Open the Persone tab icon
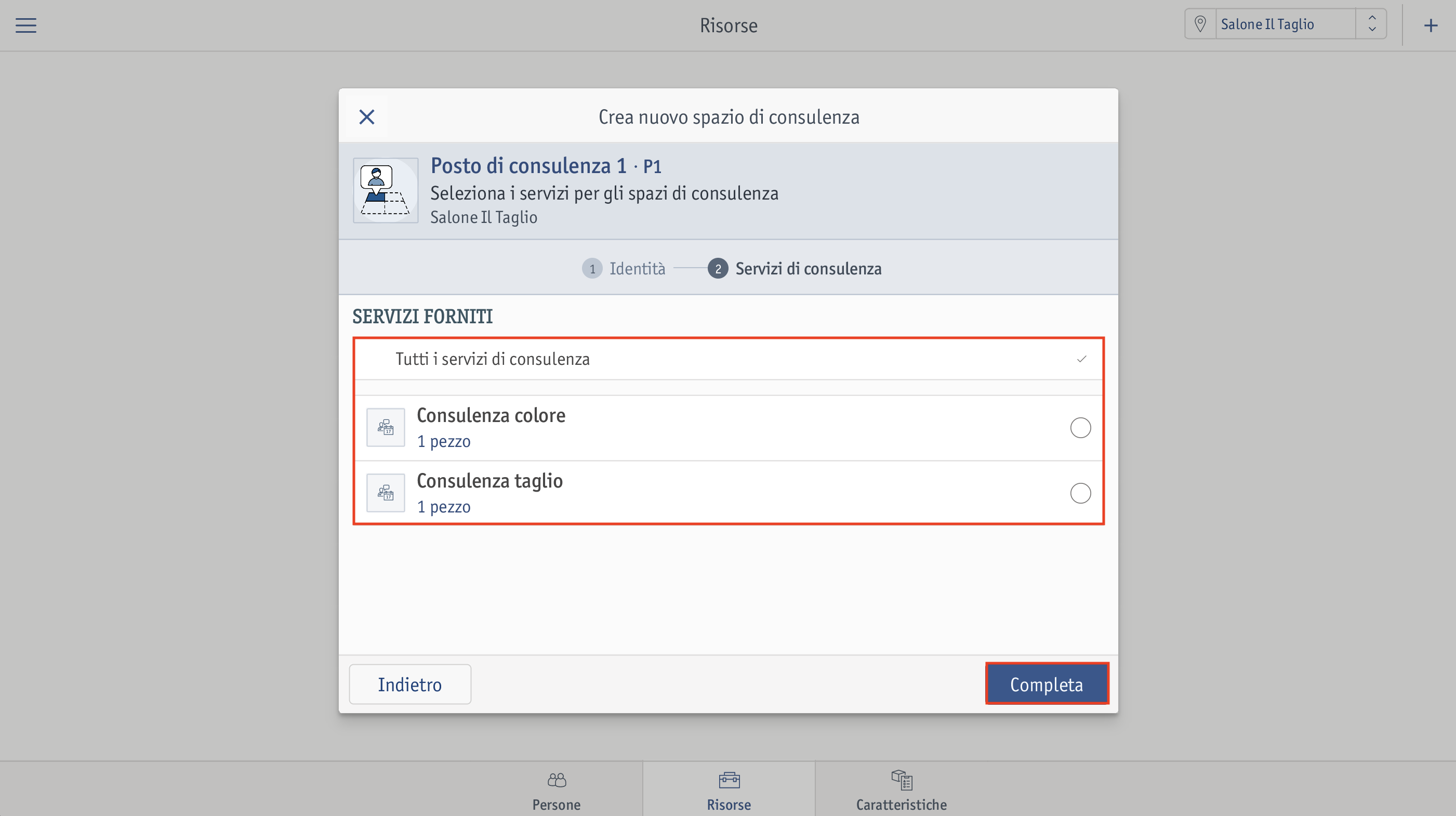The image size is (1456, 816). pyautogui.click(x=557, y=780)
